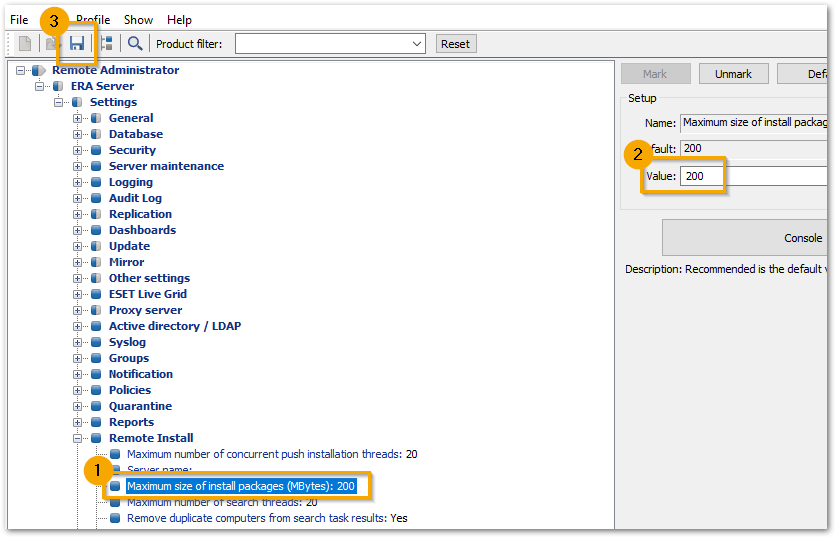
Task: Expand the Server maintenance node
Action: [78, 166]
